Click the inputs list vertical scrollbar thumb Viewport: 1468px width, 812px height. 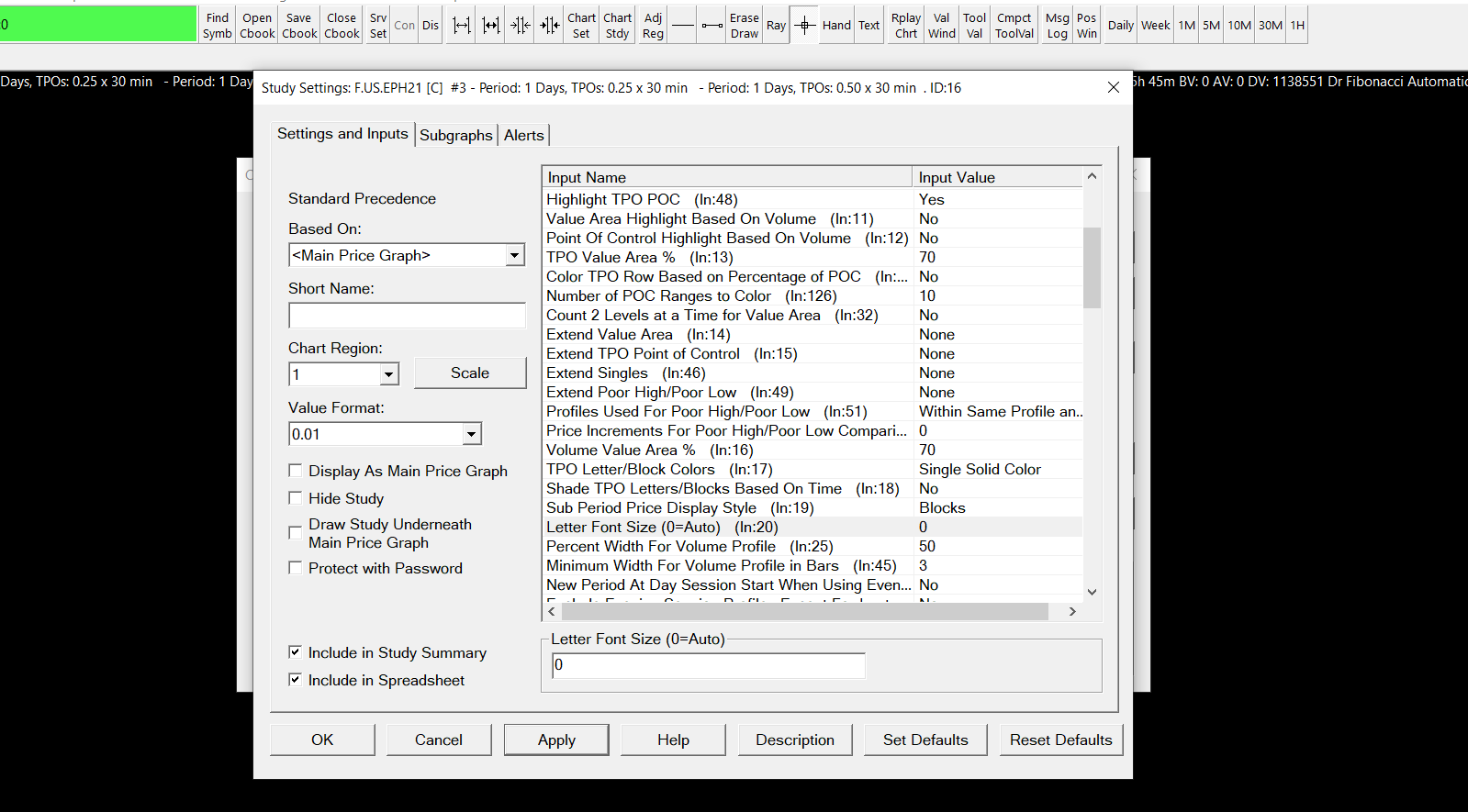click(x=1092, y=267)
